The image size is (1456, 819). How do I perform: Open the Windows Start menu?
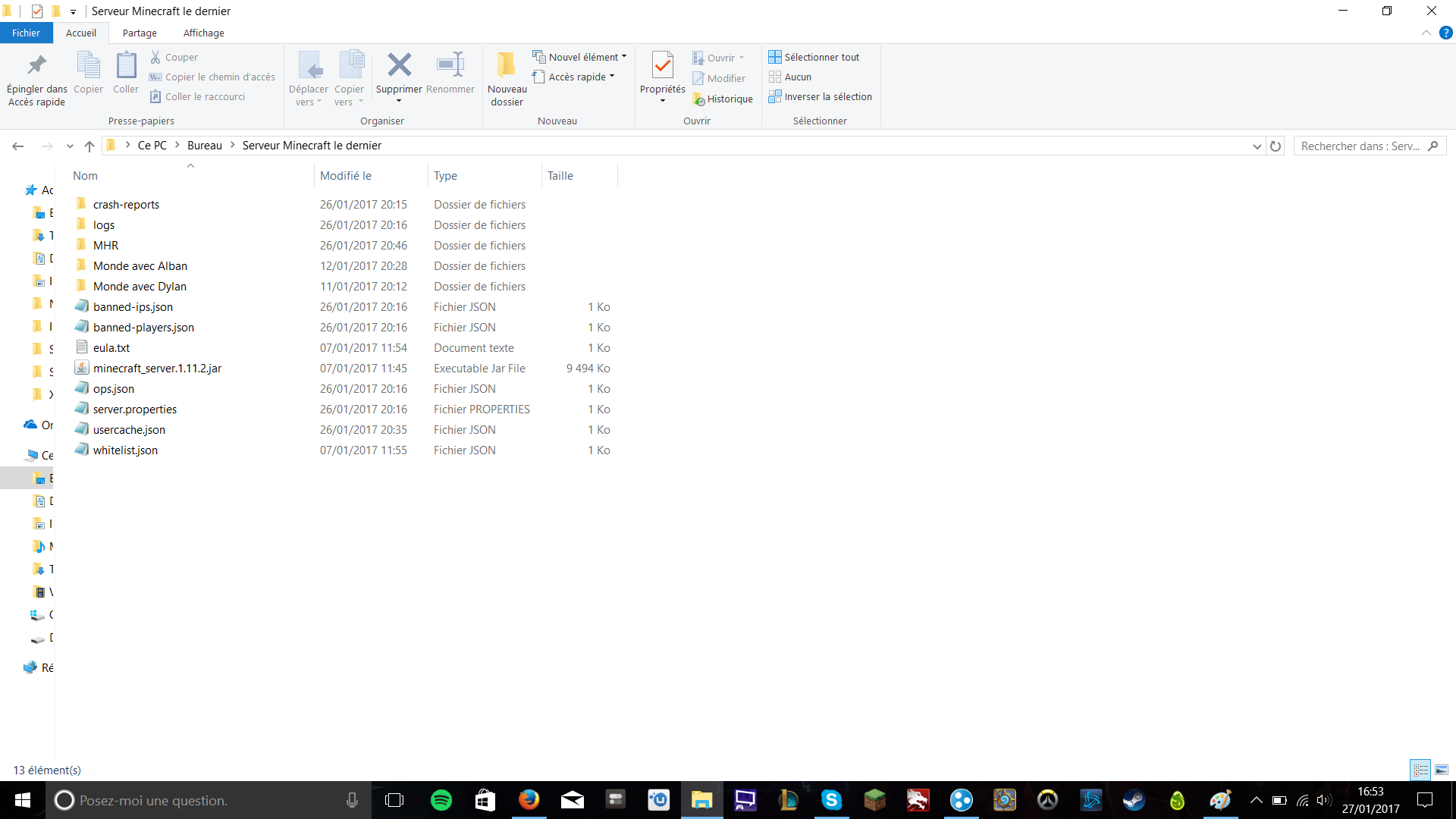[23, 800]
